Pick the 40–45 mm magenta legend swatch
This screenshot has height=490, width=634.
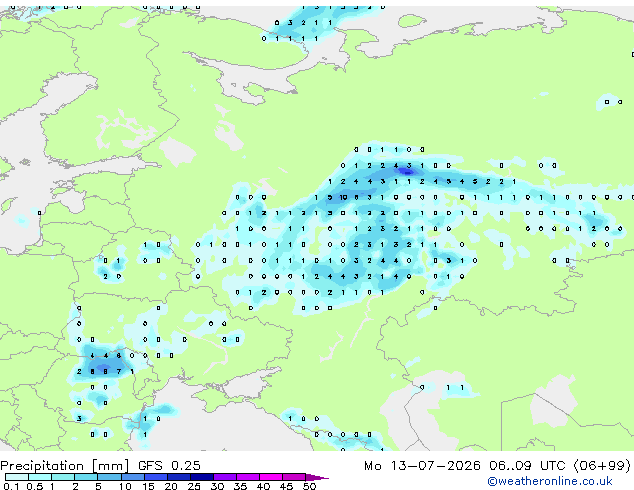(x=271, y=477)
